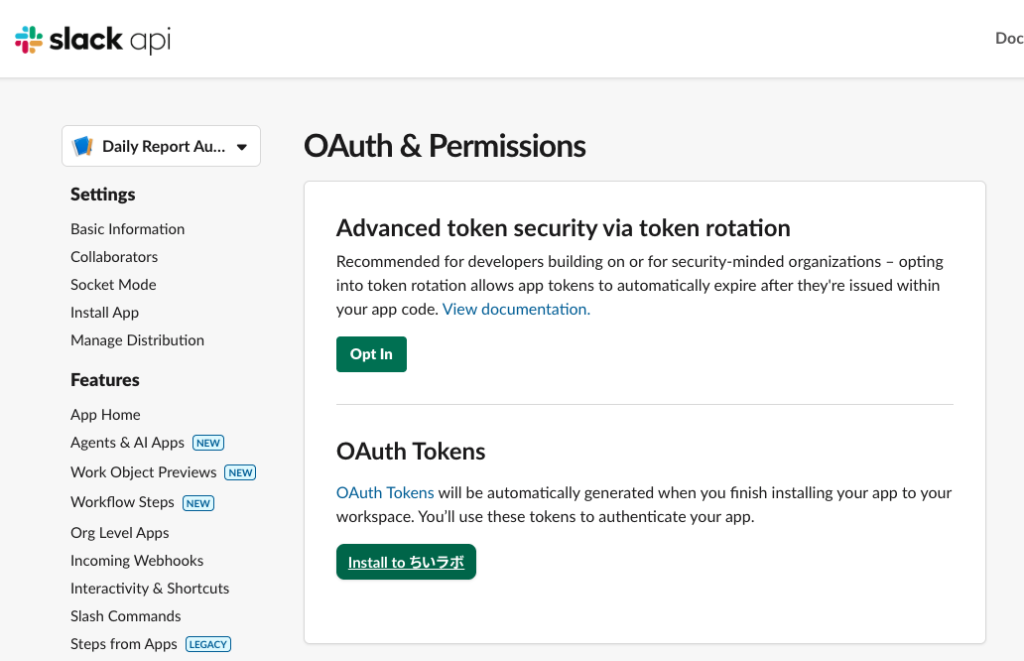The image size is (1024, 661).
Task: Open Incoming Webhooks settings
Action: click(x=136, y=560)
